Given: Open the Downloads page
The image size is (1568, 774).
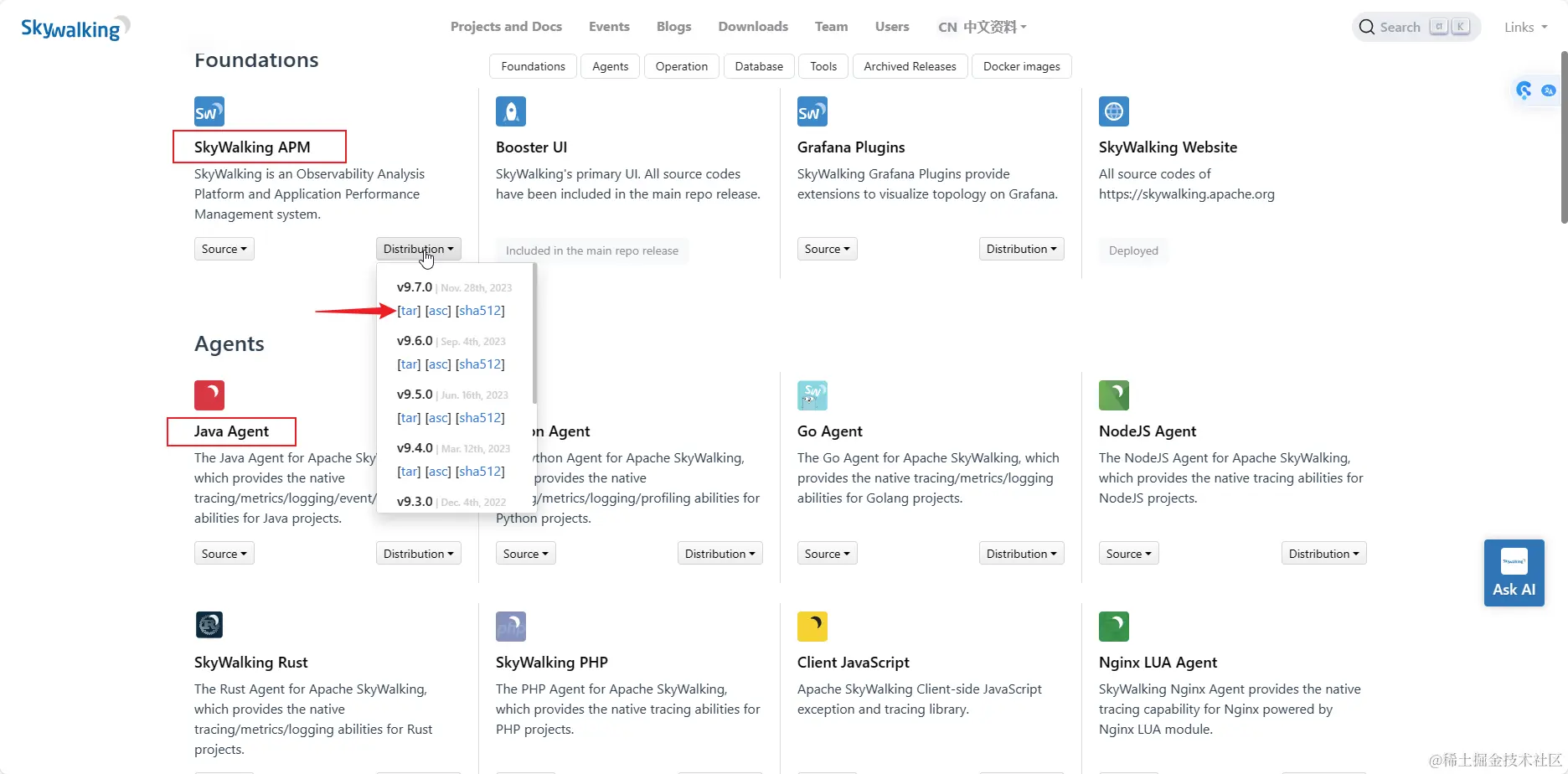Looking at the screenshot, I should click(753, 27).
